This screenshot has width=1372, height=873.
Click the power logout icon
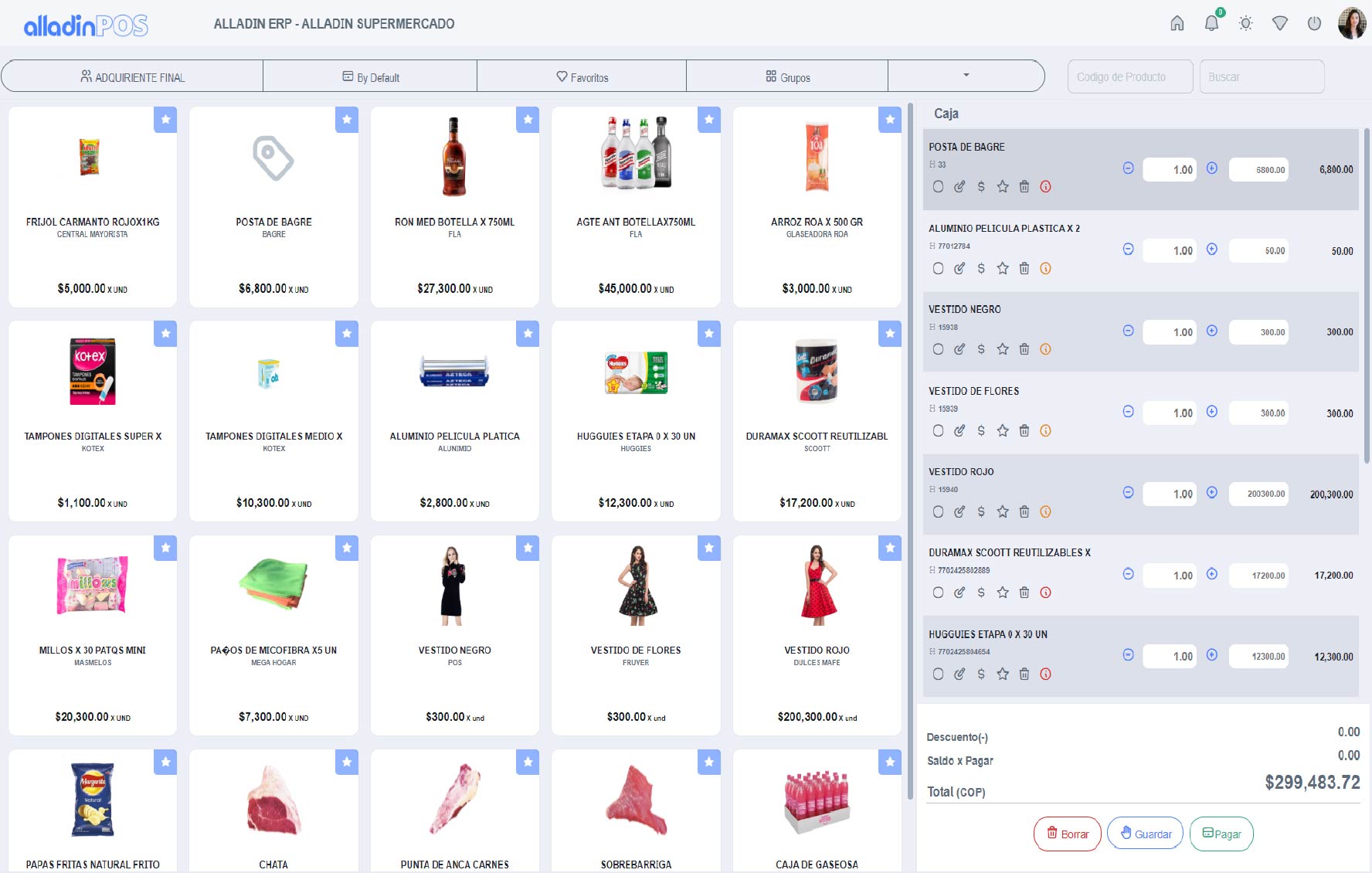tap(1314, 23)
